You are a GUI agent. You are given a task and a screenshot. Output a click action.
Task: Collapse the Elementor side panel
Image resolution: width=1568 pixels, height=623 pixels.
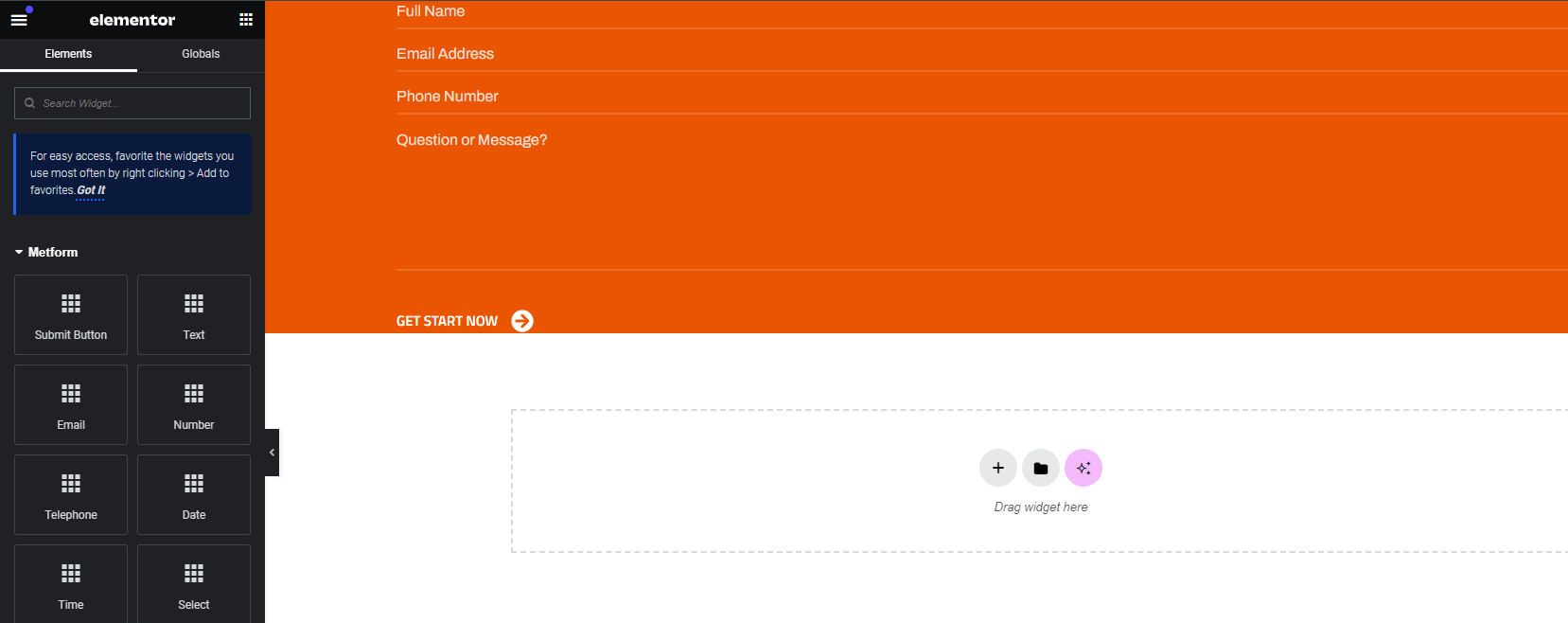click(x=272, y=453)
